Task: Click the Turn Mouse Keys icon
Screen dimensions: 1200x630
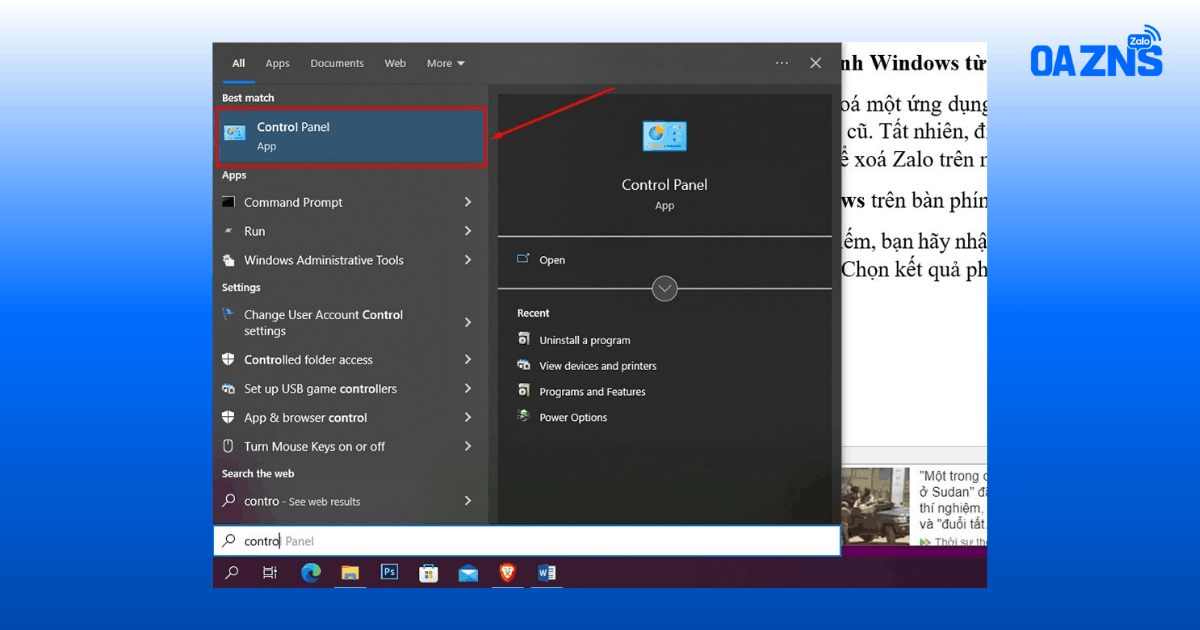Action: click(x=228, y=447)
